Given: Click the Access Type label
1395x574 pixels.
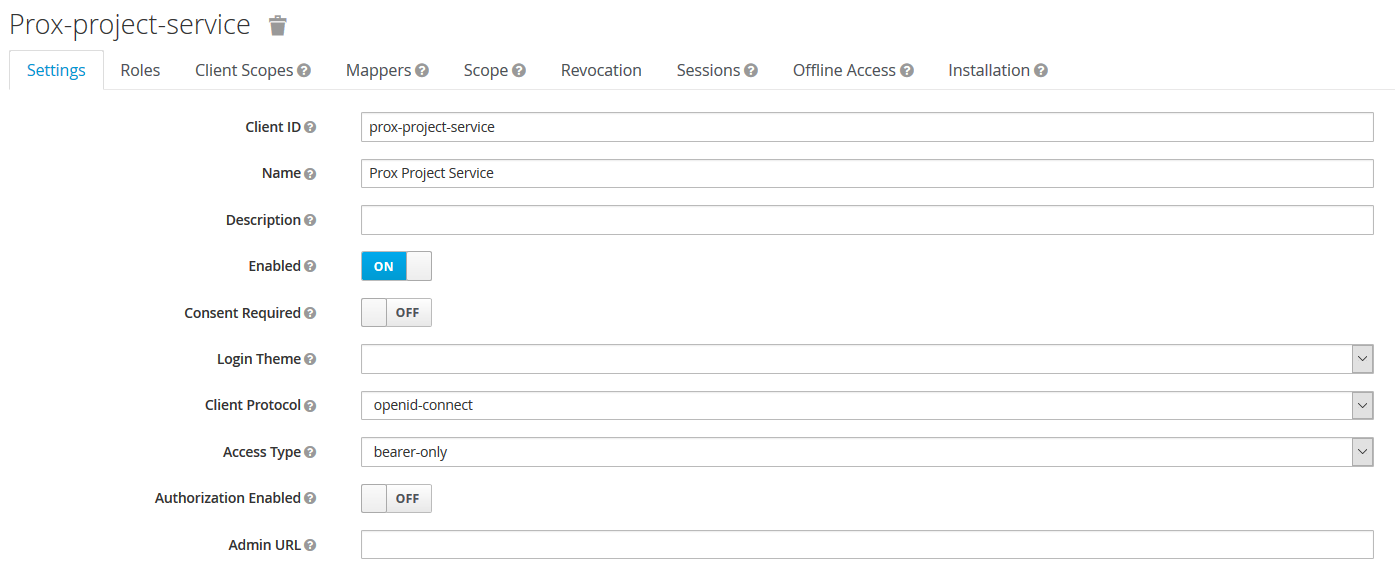Looking at the screenshot, I should (x=262, y=452).
